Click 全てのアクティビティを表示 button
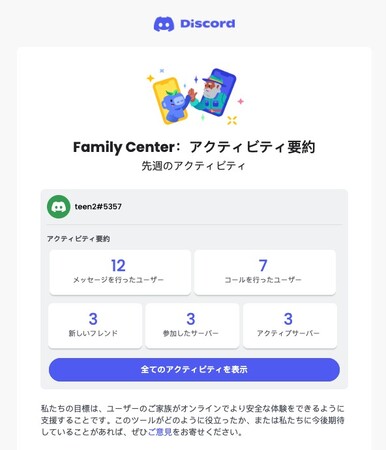This screenshot has height=450, width=387. (194, 370)
